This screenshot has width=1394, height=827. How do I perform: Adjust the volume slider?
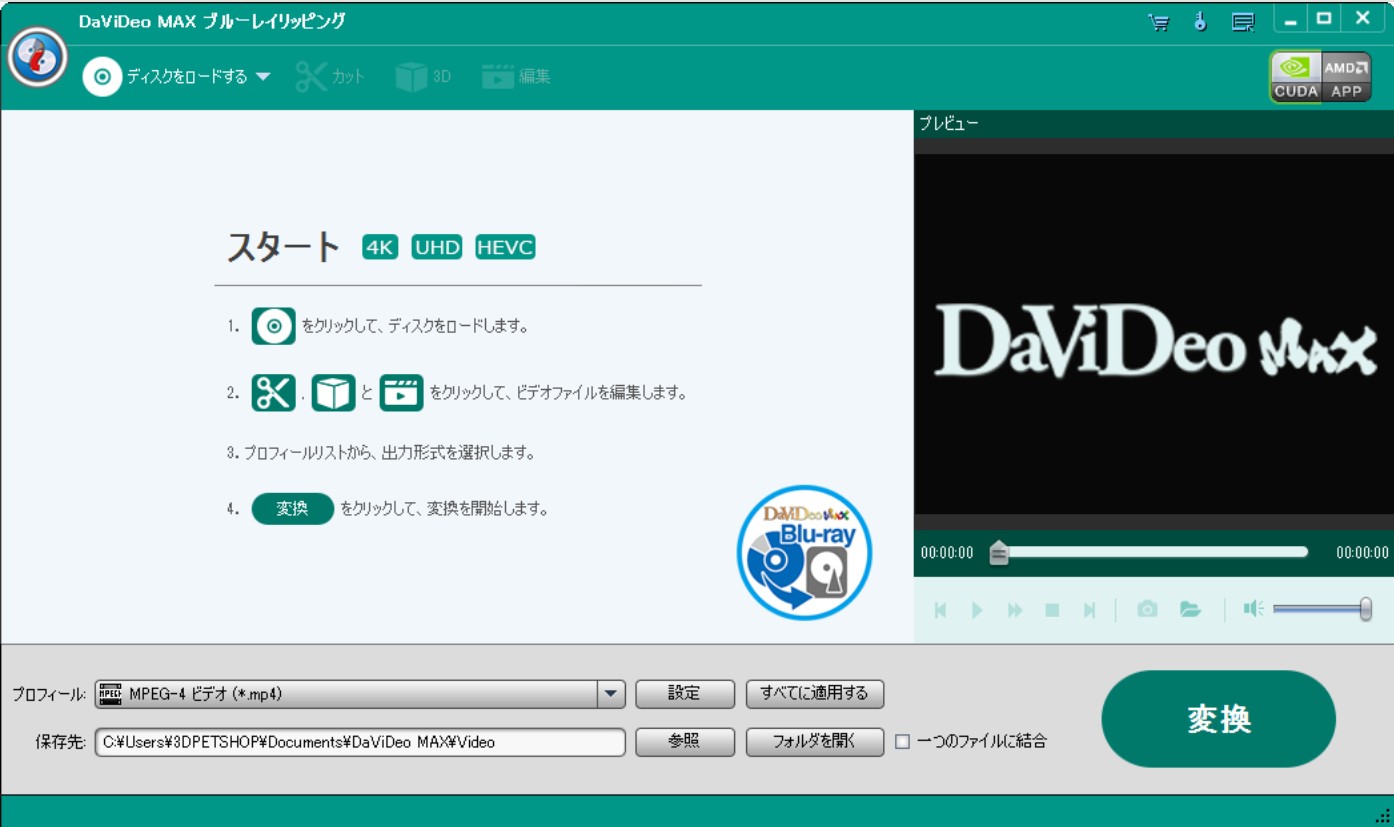1320,608
